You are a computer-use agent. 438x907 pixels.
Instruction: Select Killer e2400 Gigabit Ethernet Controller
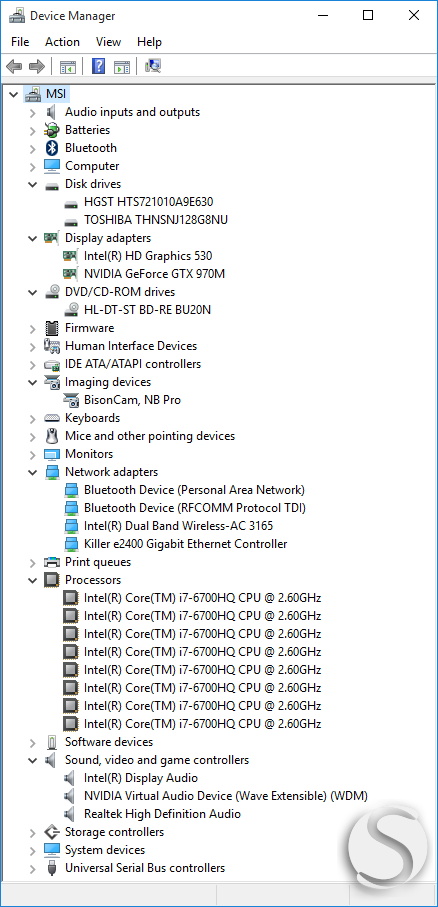click(185, 544)
